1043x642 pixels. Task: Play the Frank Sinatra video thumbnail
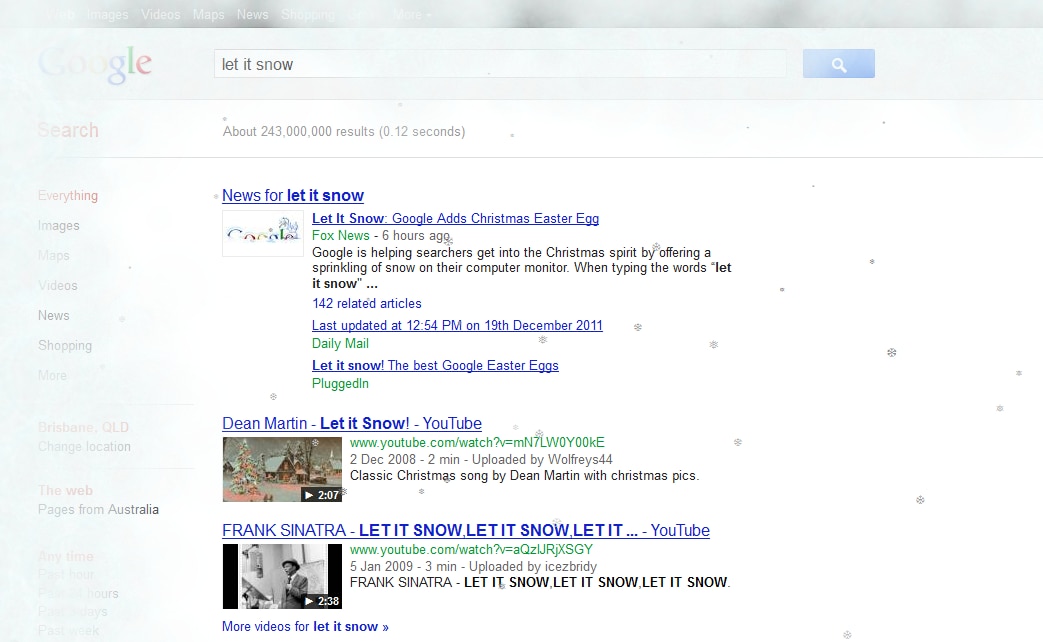pyautogui.click(x=282, y=576)
